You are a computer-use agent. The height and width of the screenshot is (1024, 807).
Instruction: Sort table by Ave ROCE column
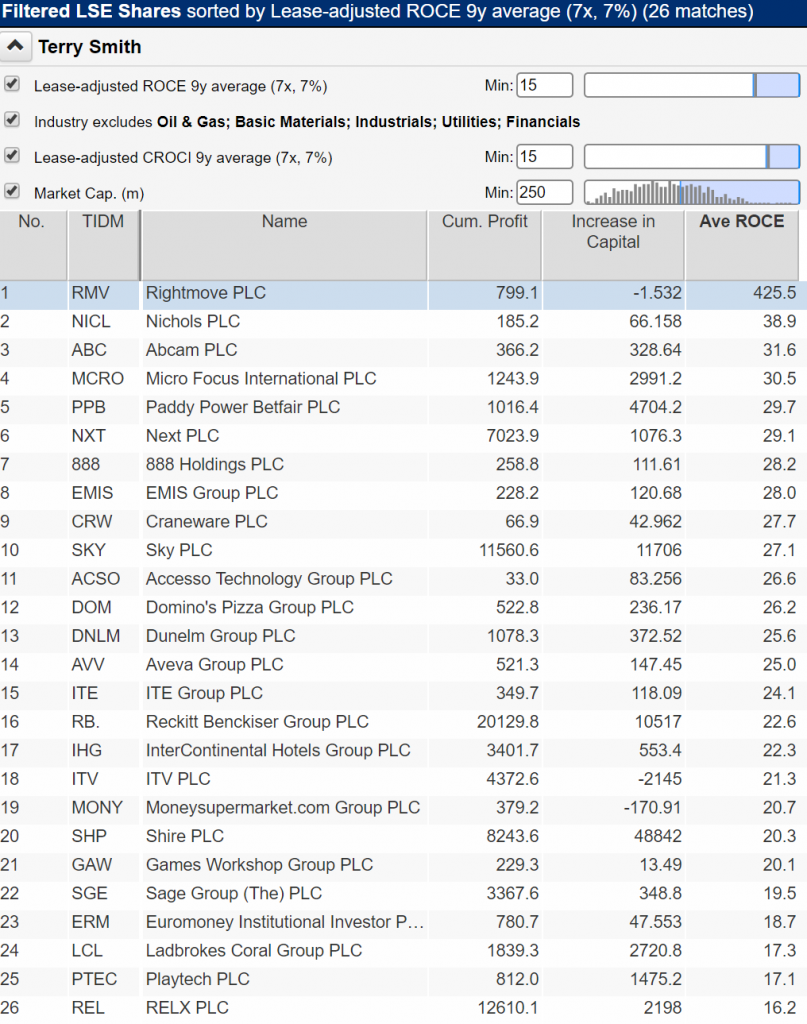click(x=742, y=246)
